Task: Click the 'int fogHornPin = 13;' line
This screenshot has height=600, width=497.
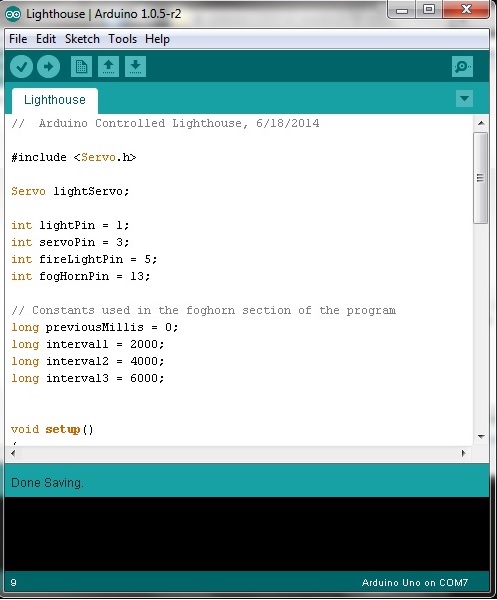Action: (x=81, y=276)
